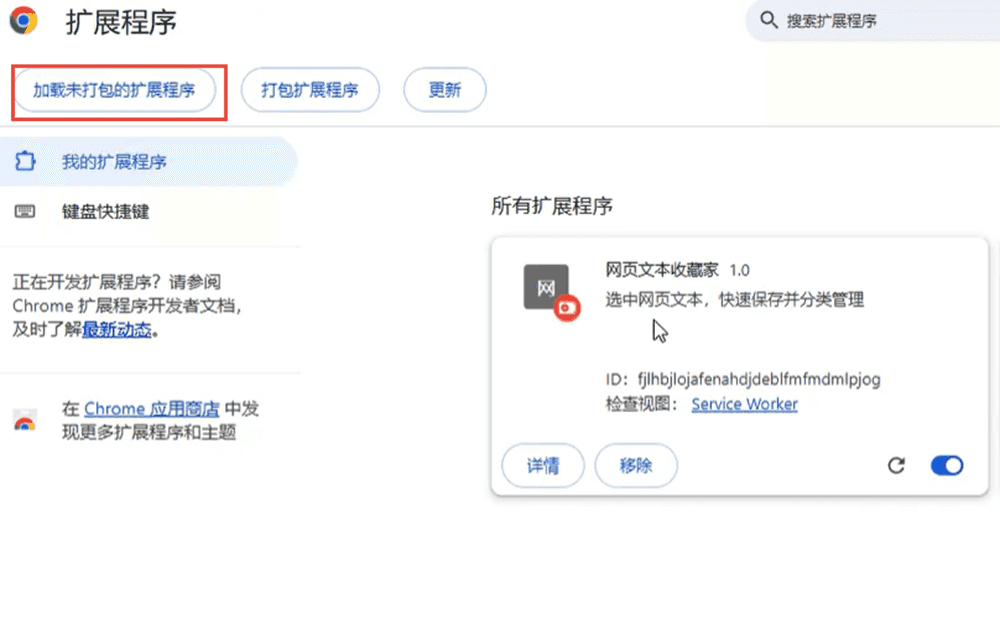
Task: Click the puzzle-piece icon for 我的扩展程序
Action: (x=26, y=162)
